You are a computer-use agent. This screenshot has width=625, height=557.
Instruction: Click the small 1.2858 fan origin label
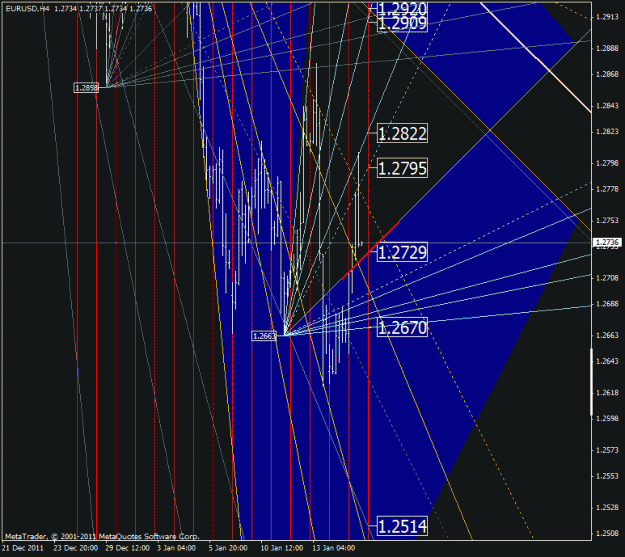pos(86,88)
